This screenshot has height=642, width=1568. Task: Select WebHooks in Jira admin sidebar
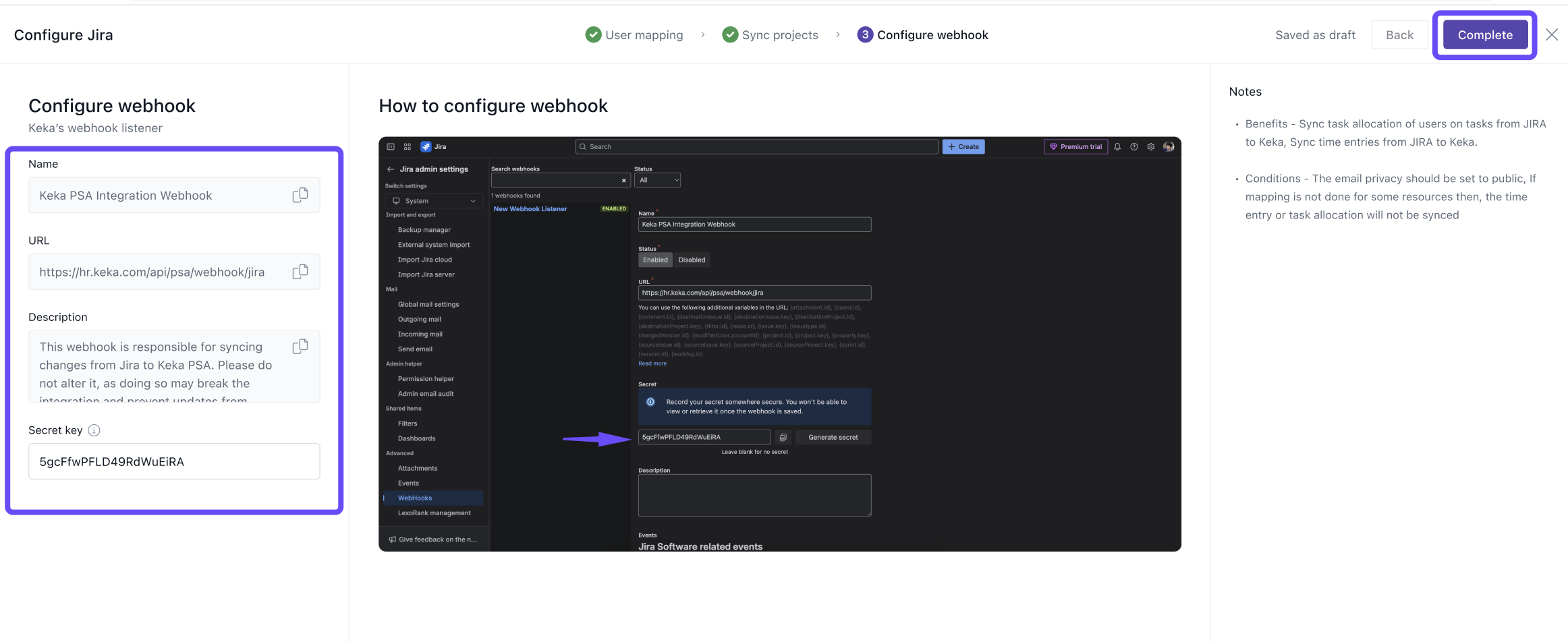click(x=415, y=498)
